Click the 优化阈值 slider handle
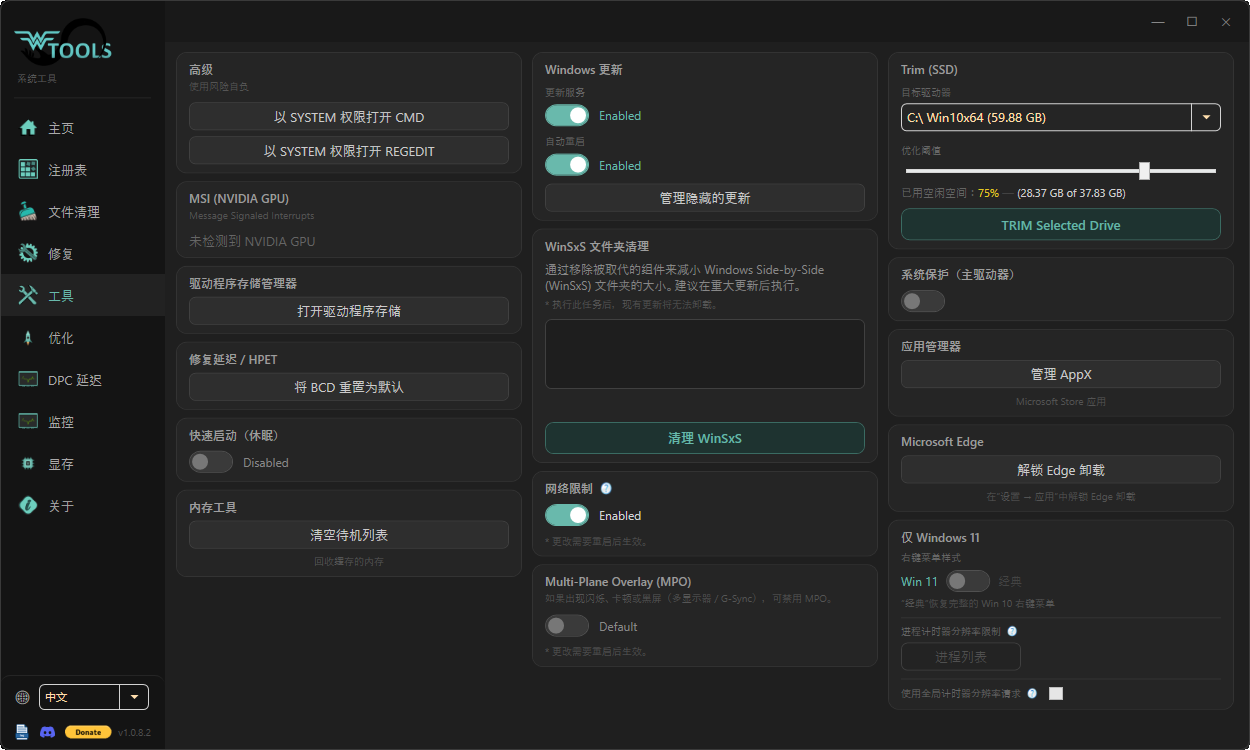This screenshot has height=750, width=1250. (x=1144, y=171)
